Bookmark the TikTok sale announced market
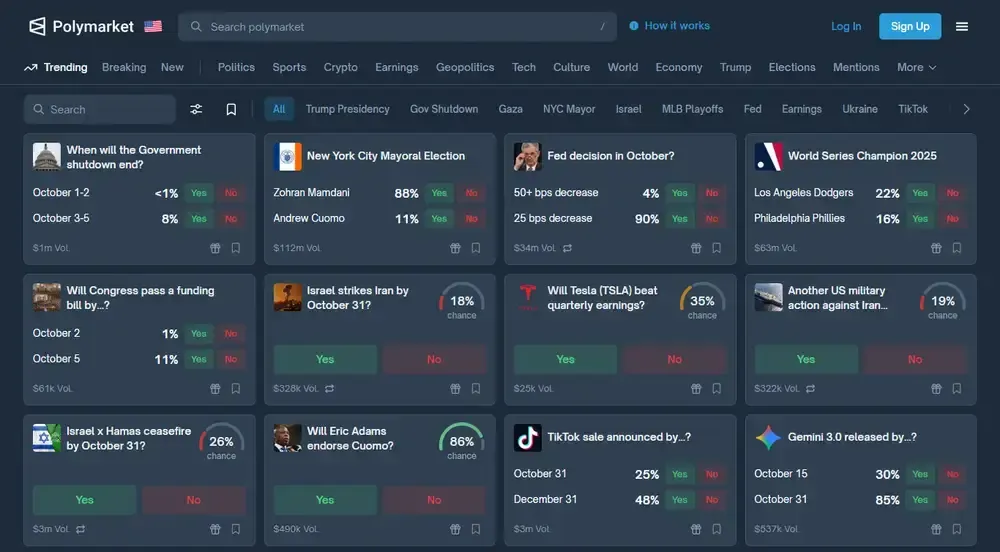This screenshot has height=552, width=1000. [x=716, y=529]
